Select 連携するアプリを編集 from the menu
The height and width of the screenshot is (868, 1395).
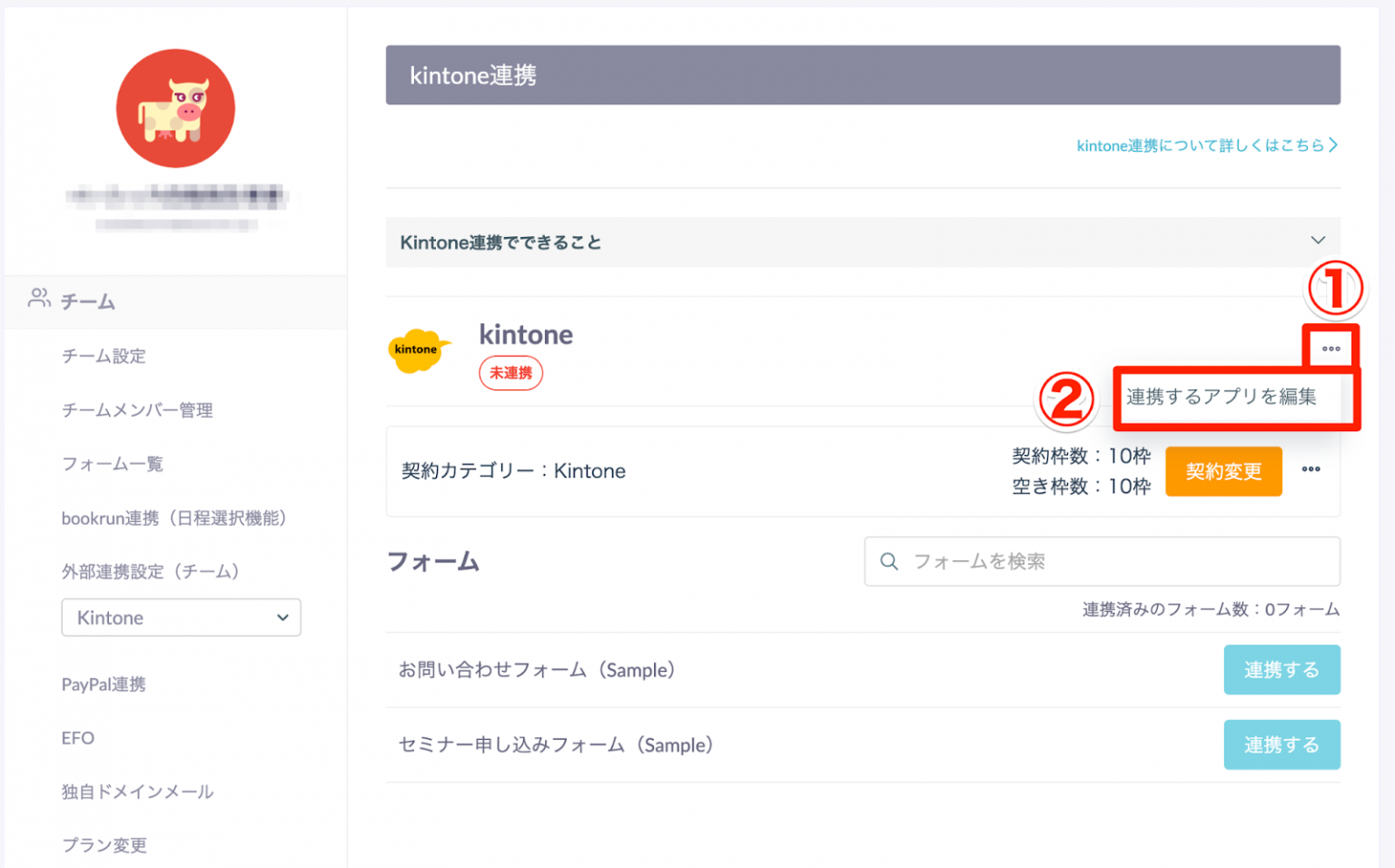click(1221, 398)
